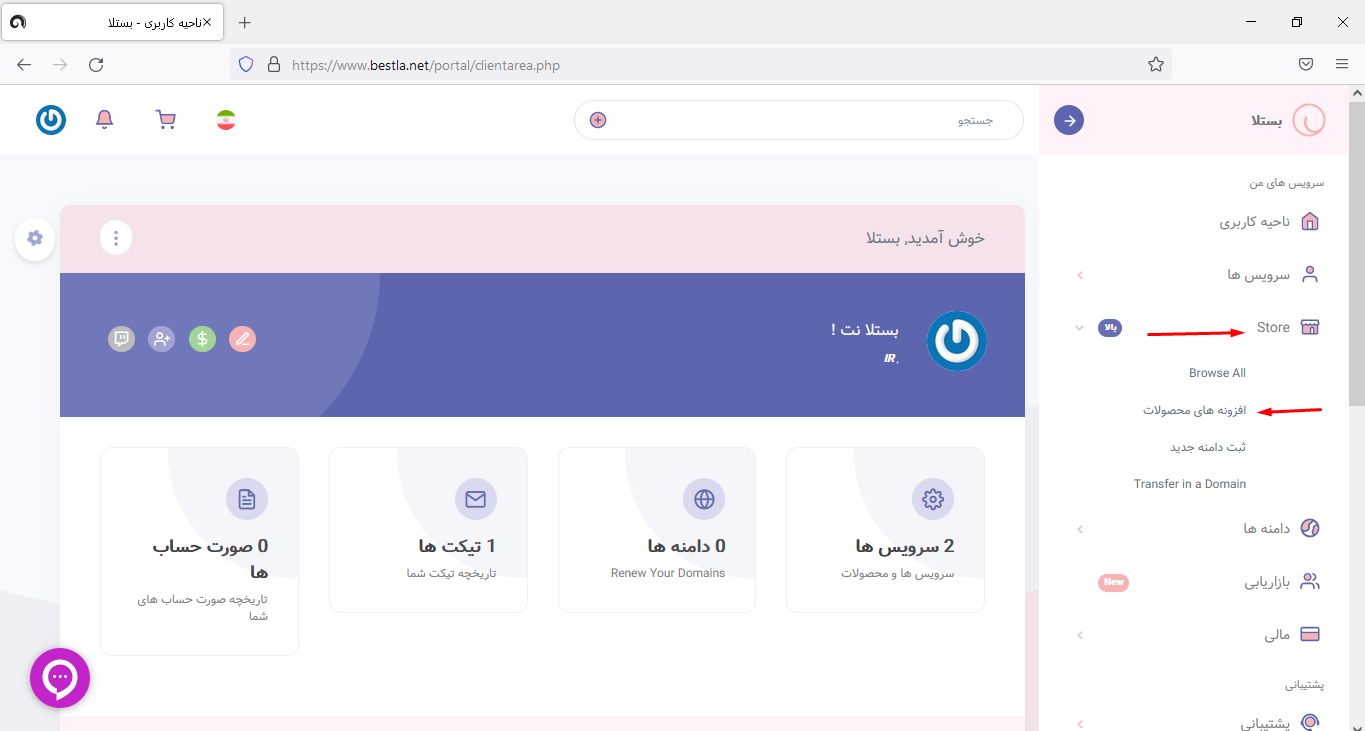Click the gray Twitch-style icon
The height and width of the screenshot is (731, 1365).
(x=121, y=339)
